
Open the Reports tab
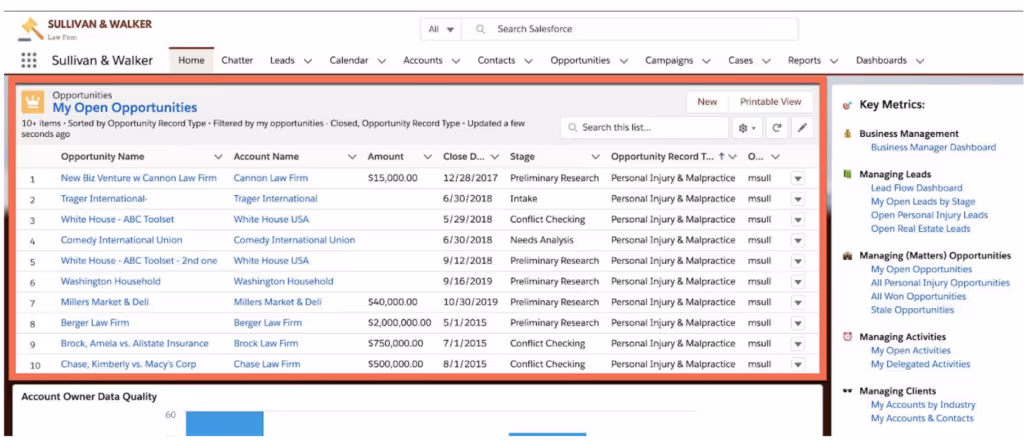[x=804, y=60]
